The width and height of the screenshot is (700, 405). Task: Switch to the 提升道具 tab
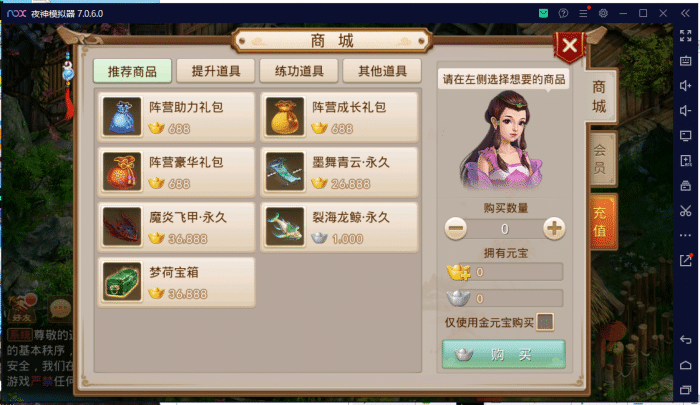coord(216,71)
